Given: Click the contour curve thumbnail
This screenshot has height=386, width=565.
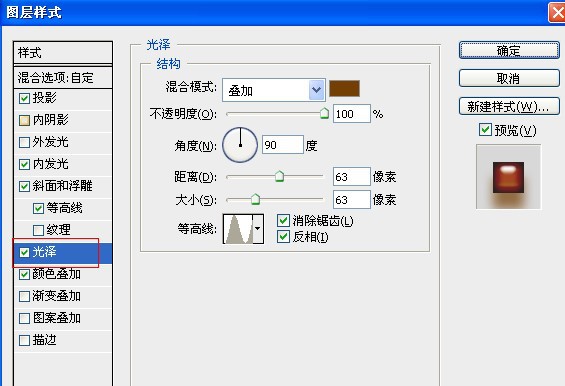Looking at the screenshot, I should click(238, 229).
